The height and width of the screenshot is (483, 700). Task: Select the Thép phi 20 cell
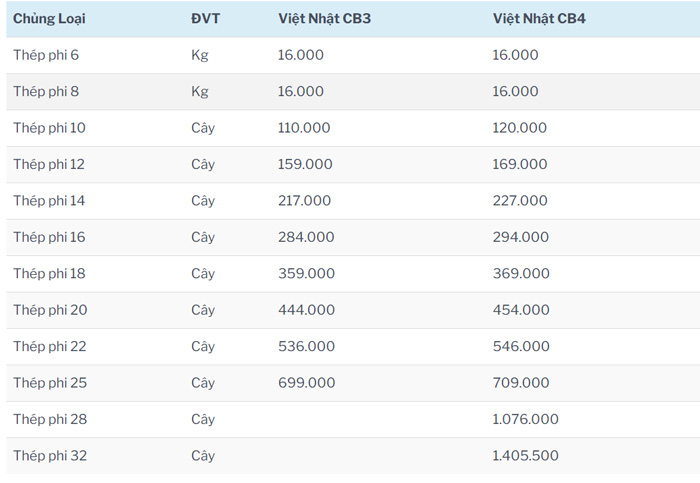[50, 310]
